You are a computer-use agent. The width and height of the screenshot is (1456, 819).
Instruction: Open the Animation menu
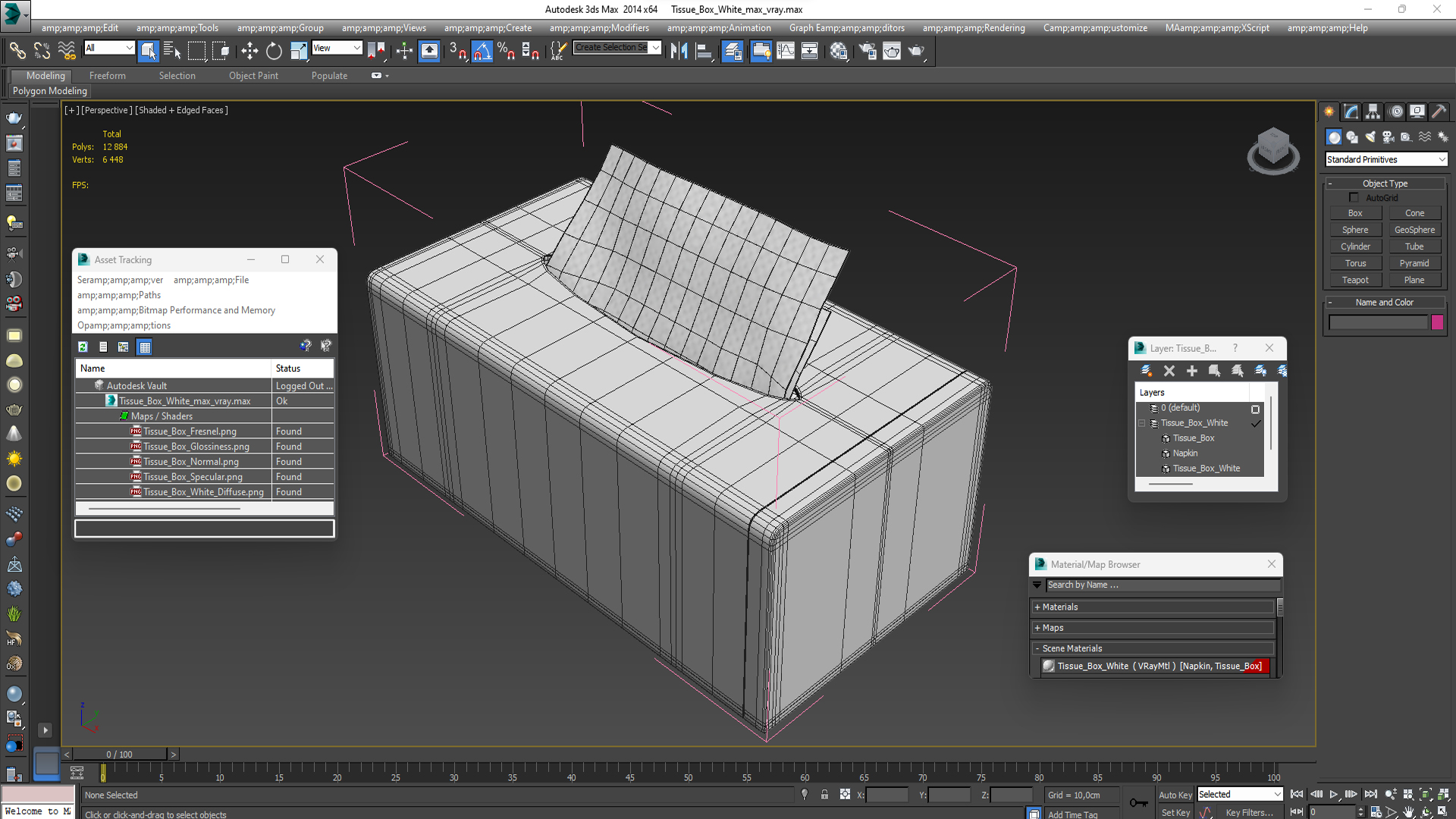719,28
